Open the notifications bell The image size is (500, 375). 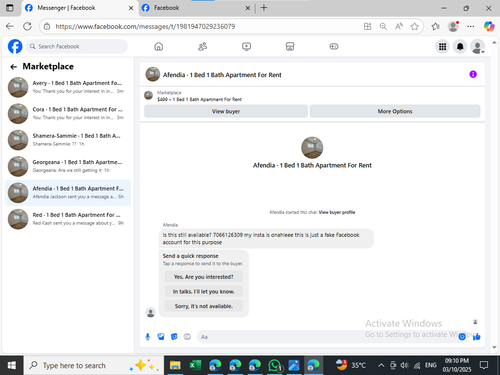click(x=460, y=47)
